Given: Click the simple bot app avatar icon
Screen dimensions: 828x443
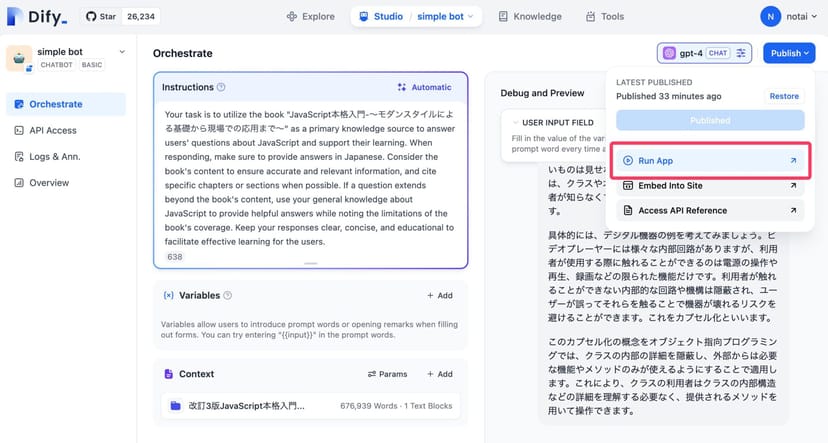Looking at the screenshot, I should tap(18, 58).
